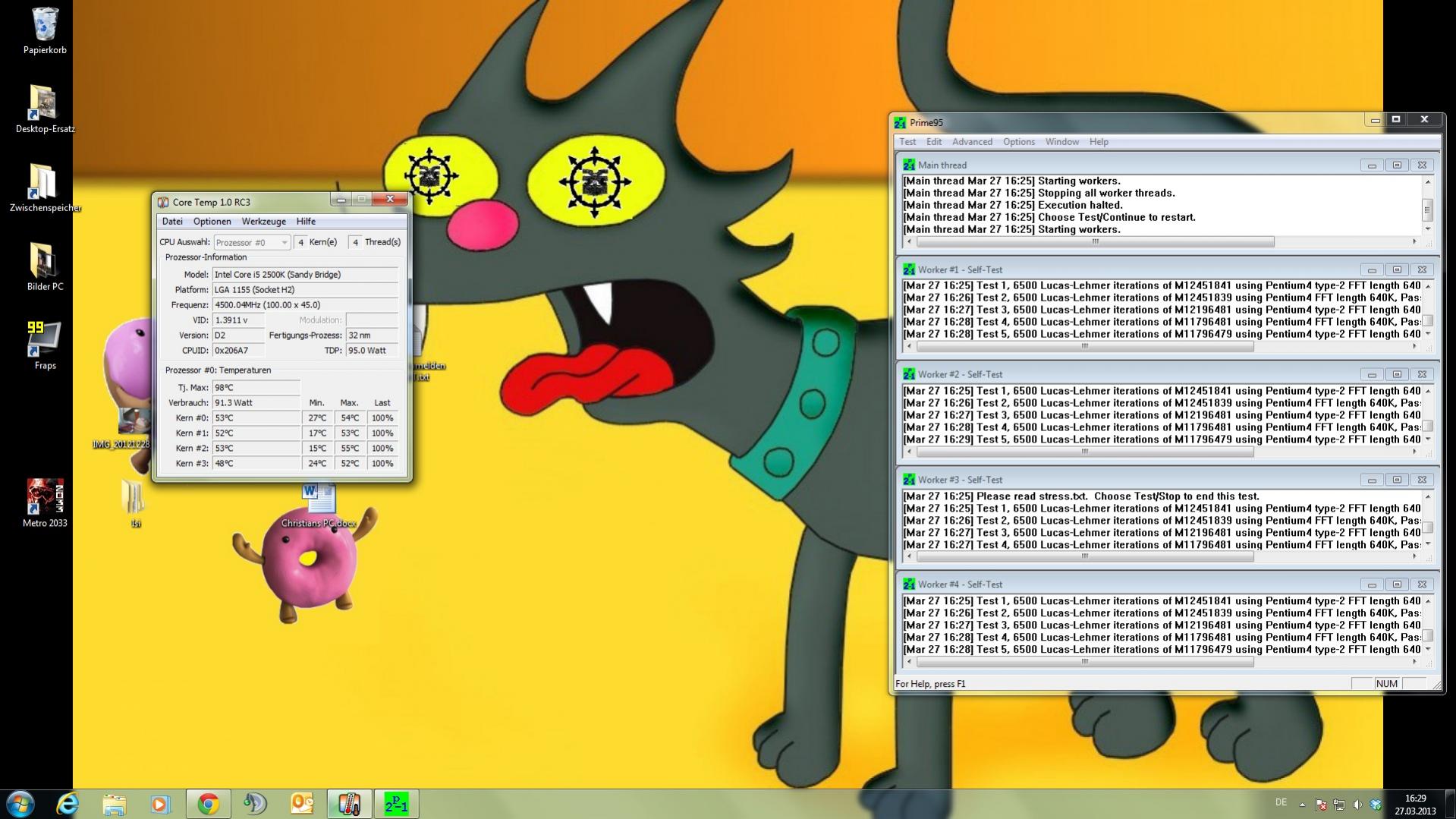This screenshot has width=1456, height=819.
Task: Launch Windows Media Player from taskbar
Action: [161, 804]
